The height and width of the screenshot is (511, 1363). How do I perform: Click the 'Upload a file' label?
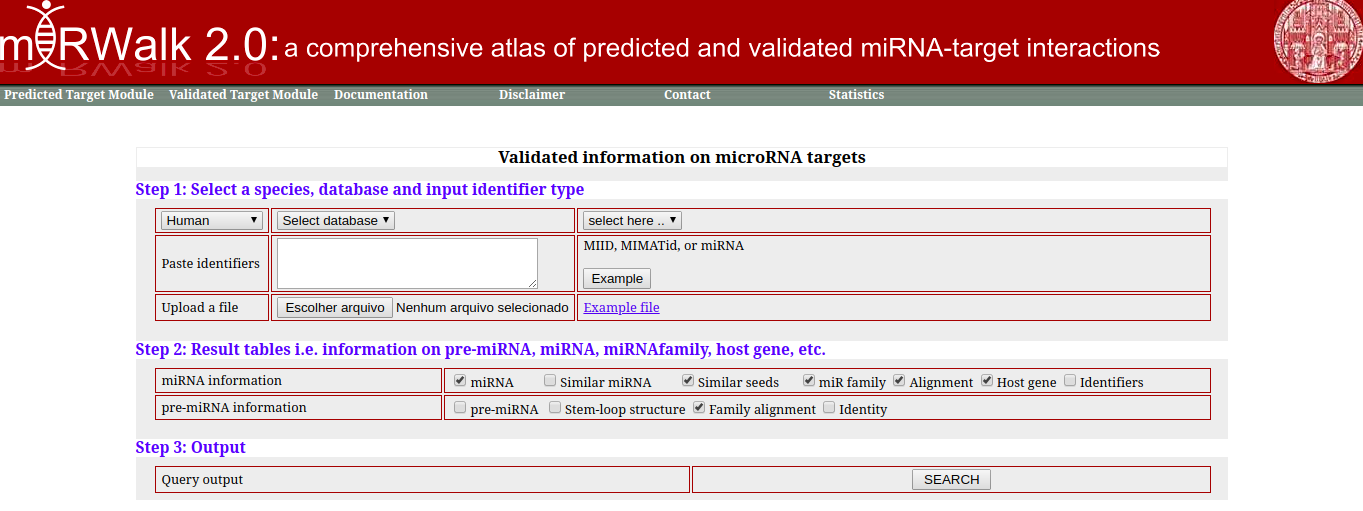point(200,308)
